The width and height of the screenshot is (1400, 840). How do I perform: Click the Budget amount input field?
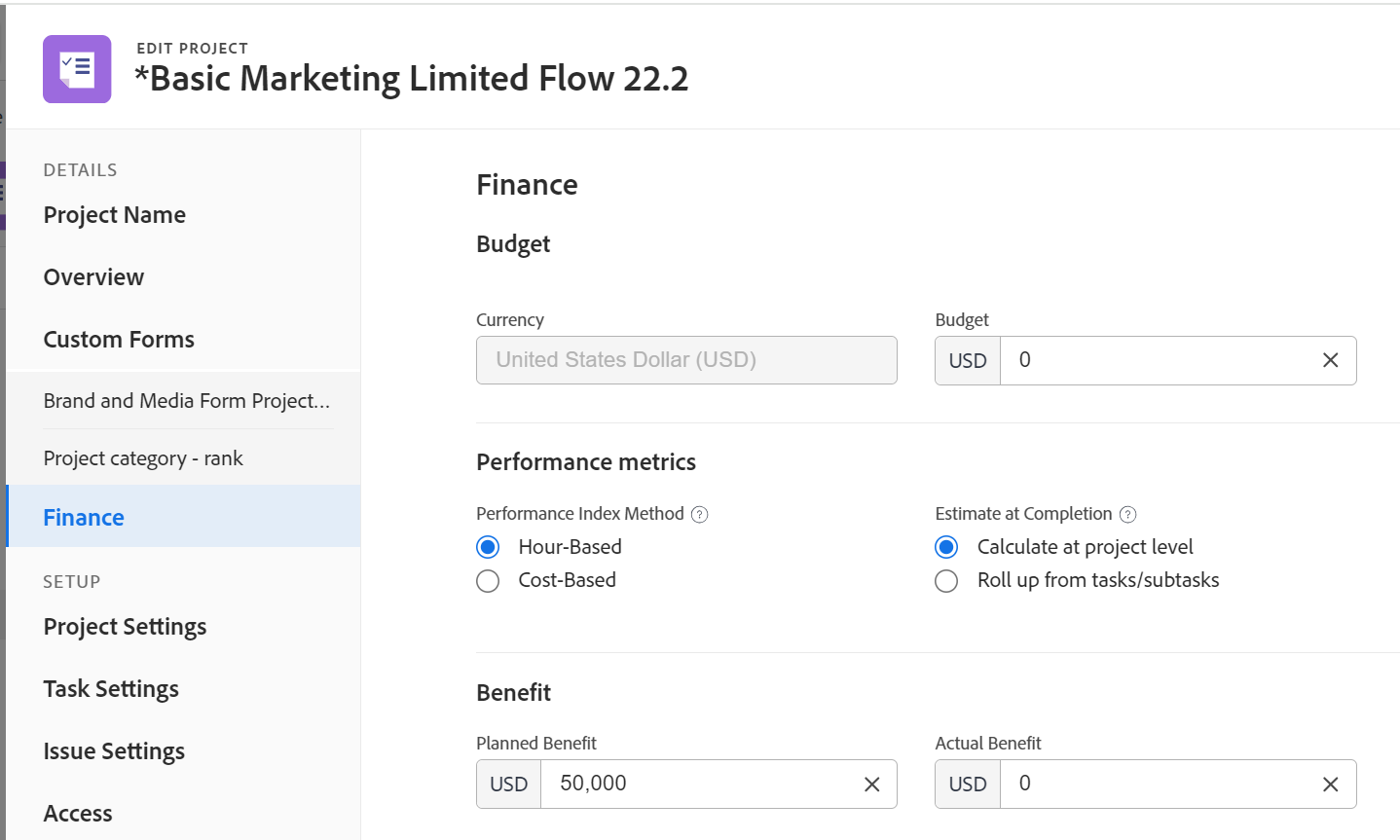pyautogui.click(x=1159, y=360)
